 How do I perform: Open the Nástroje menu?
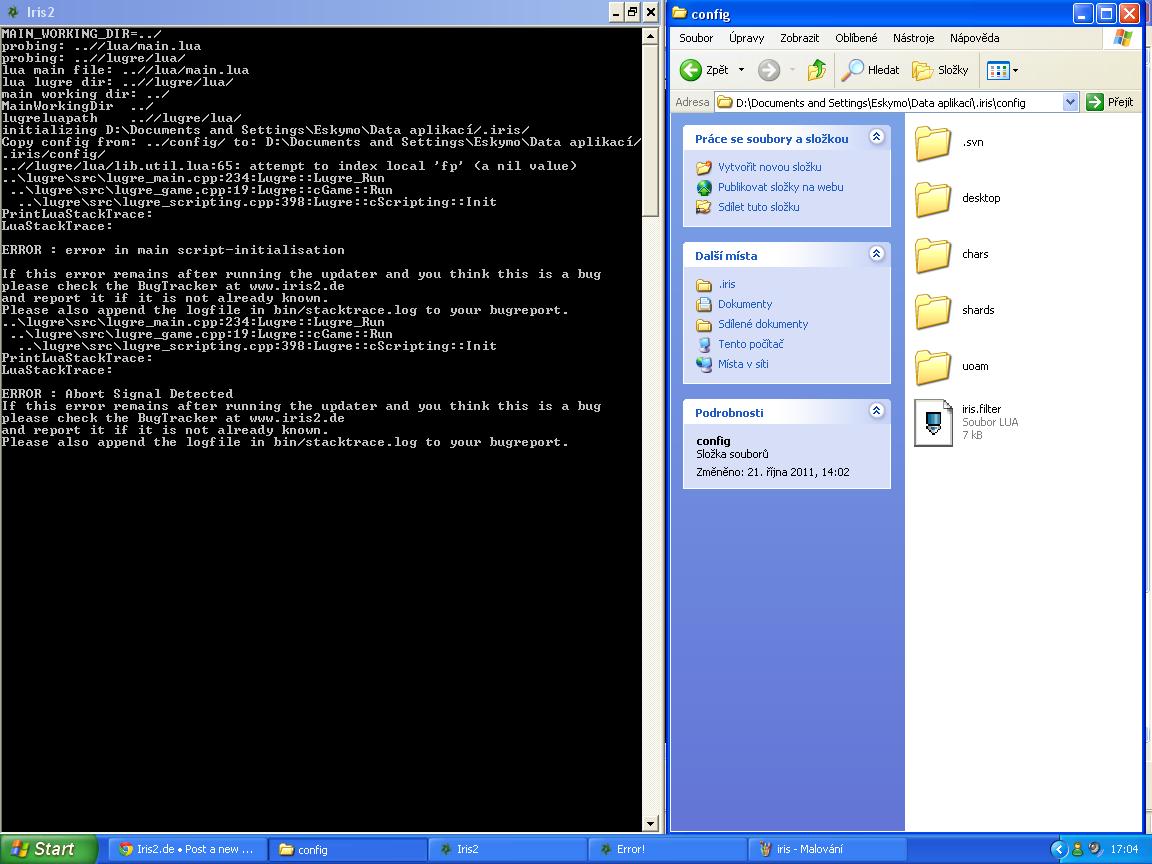coord(913,38)
